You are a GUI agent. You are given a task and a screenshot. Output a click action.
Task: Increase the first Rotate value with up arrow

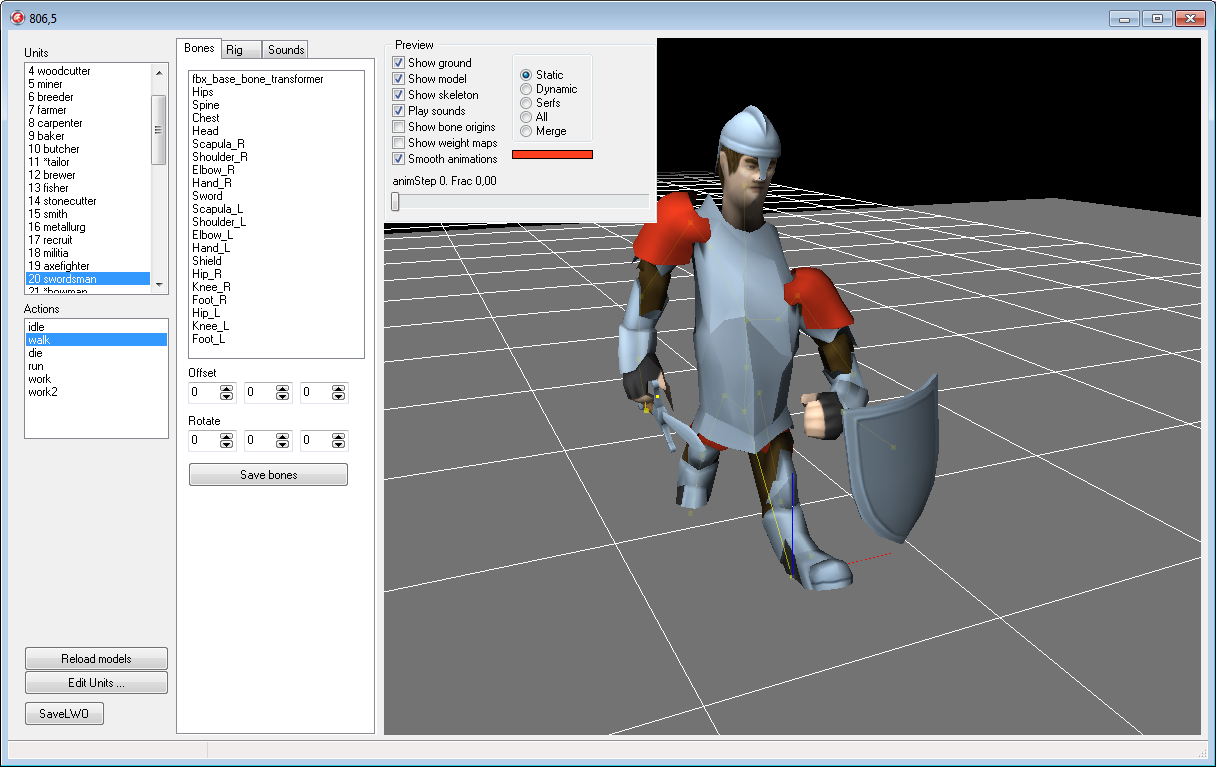click(x=227, y=437)
